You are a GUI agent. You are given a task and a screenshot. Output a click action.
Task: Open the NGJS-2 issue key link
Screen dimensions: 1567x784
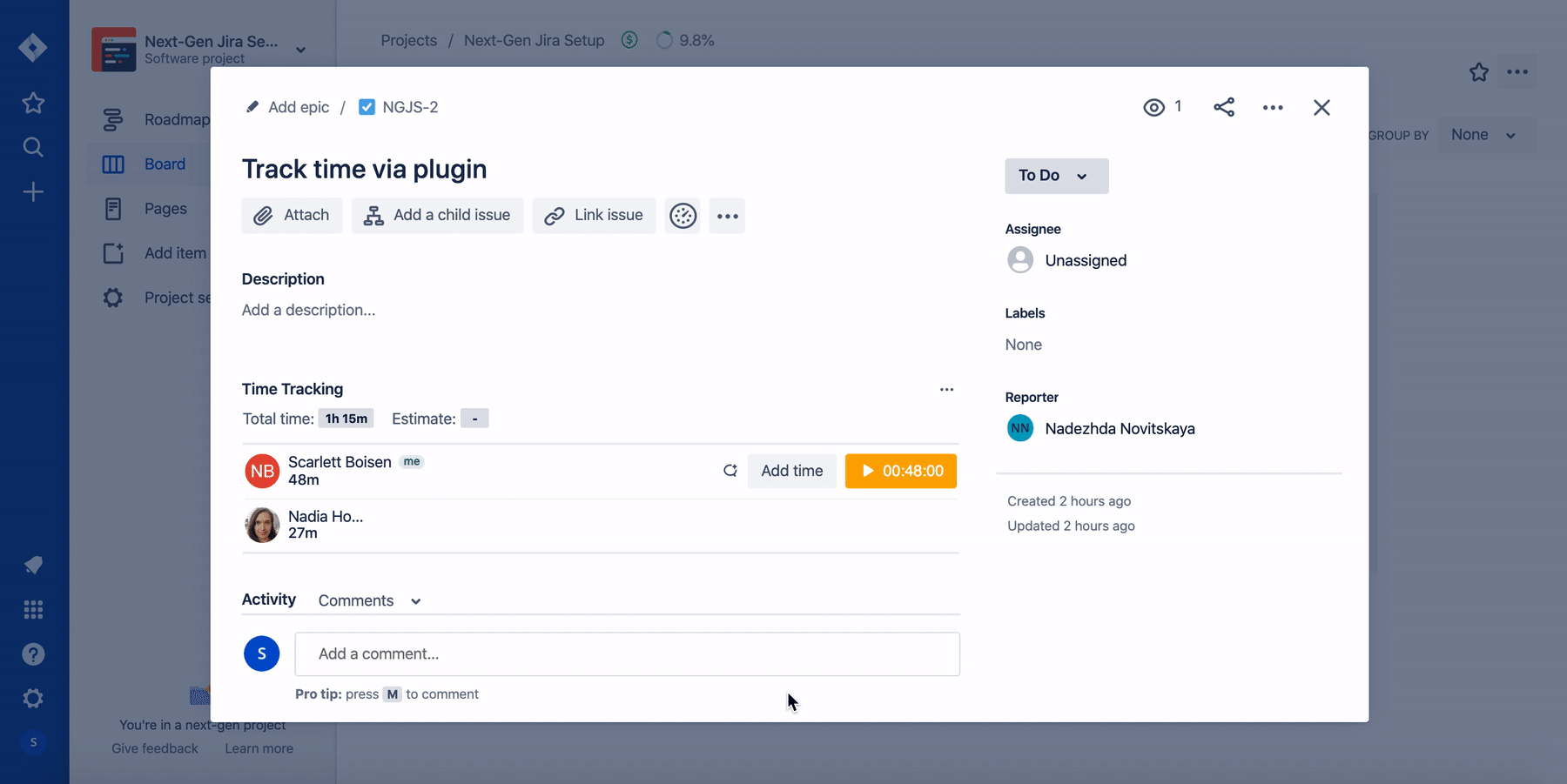[409, 107]
